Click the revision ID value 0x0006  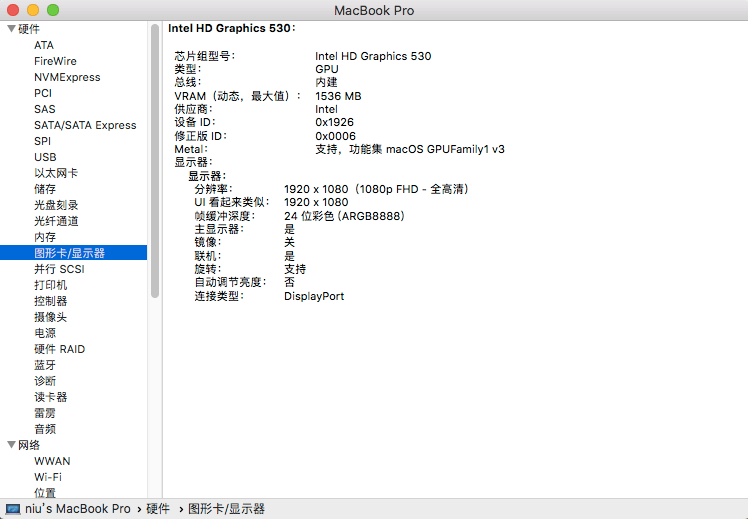click(335, 136)
